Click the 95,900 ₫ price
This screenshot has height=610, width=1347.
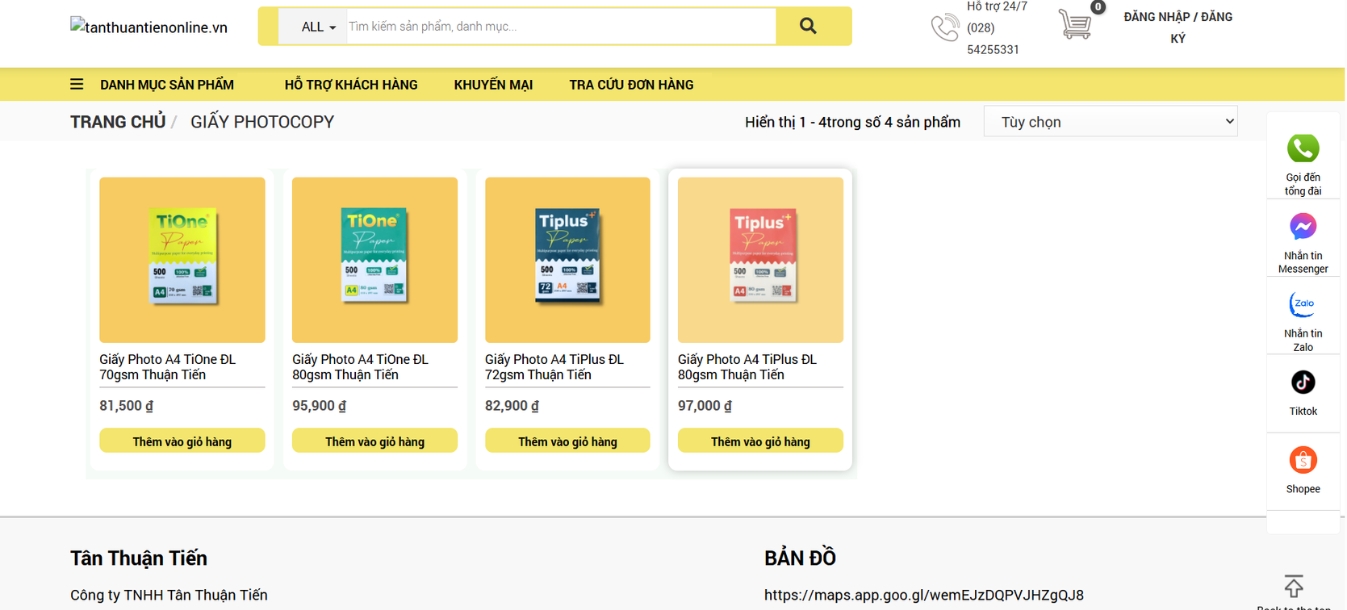(x=319, y=406)
